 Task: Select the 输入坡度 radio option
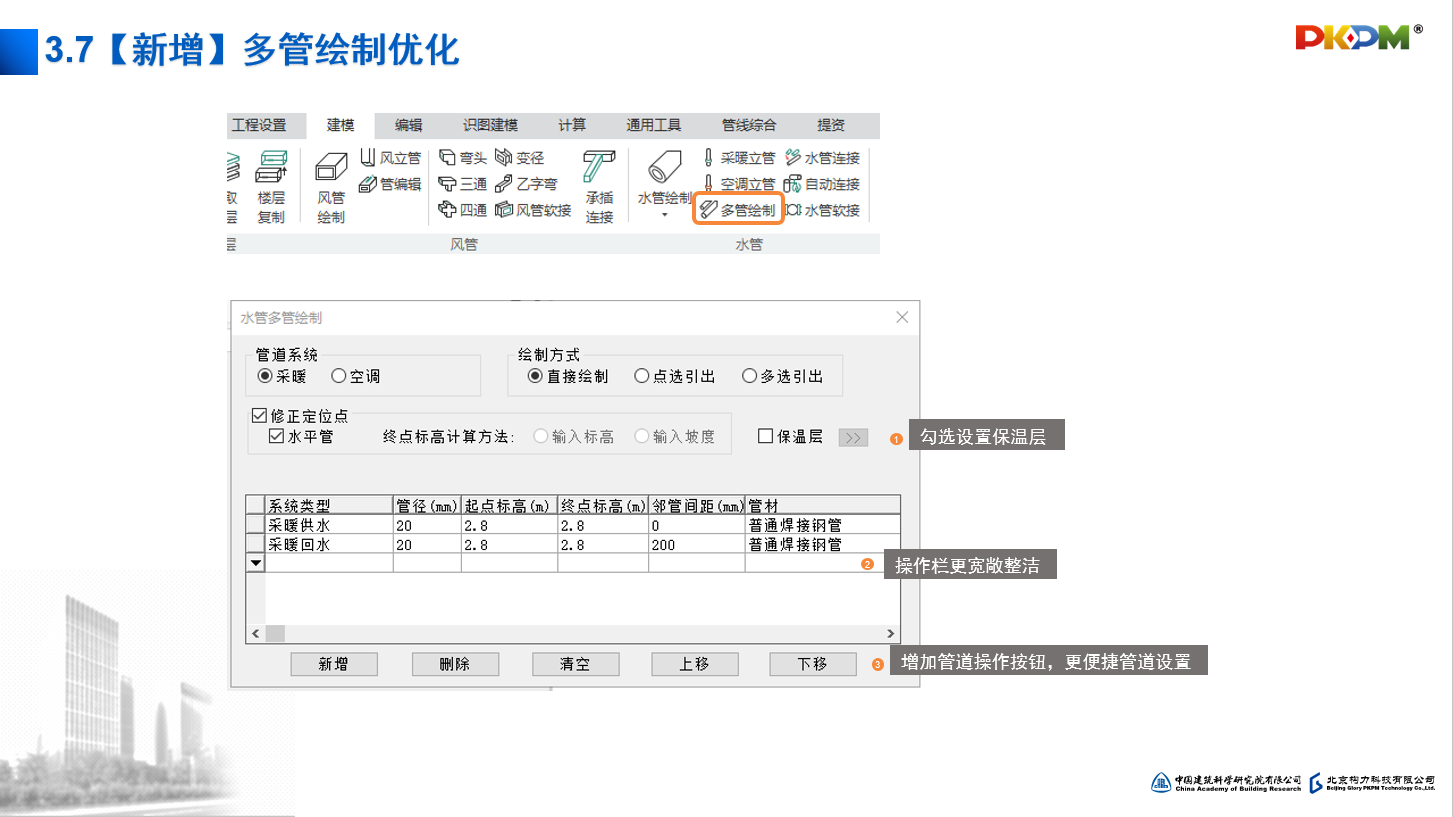(676, 436)
